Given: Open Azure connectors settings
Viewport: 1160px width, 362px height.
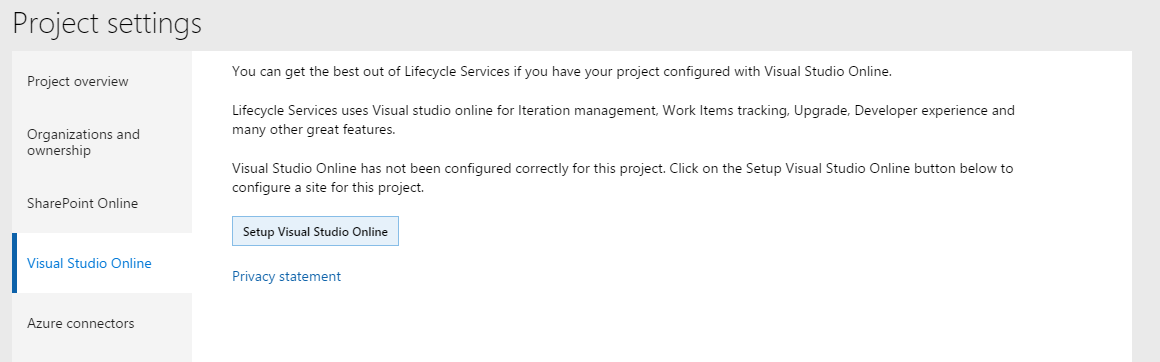Looking at the screenshot, I should 102,324.
